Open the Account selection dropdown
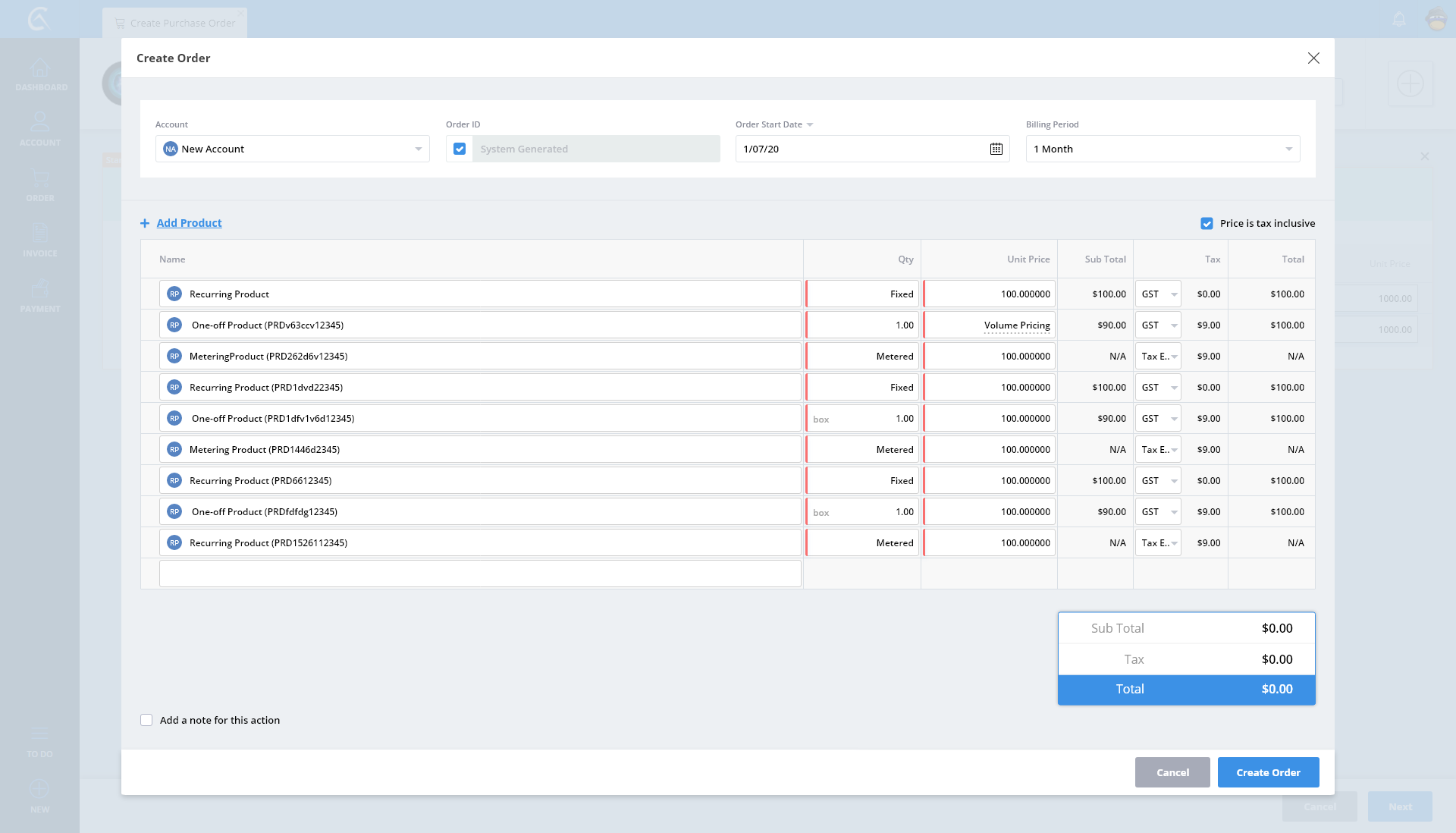Viewport: 1456px width, 833px height. [x=418, y=149]
